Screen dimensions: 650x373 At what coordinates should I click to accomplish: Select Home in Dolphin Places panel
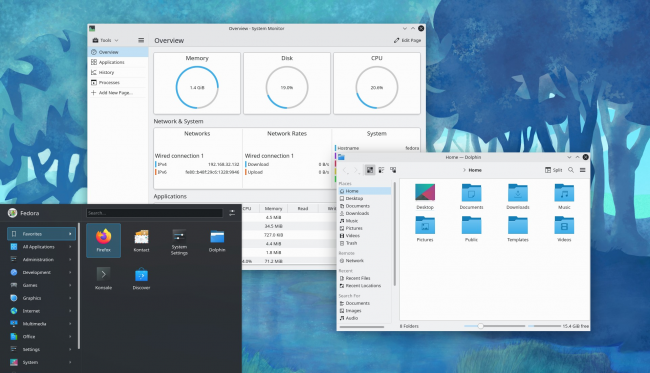(364, 191)
